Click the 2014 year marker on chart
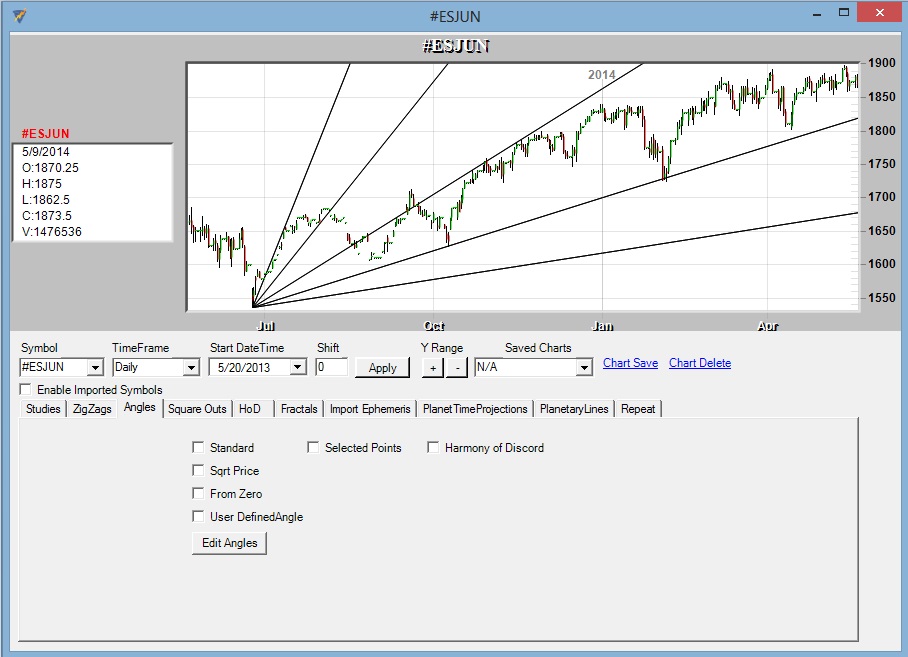This screenshot has height=657, width=908. click(x=602, y=75)
